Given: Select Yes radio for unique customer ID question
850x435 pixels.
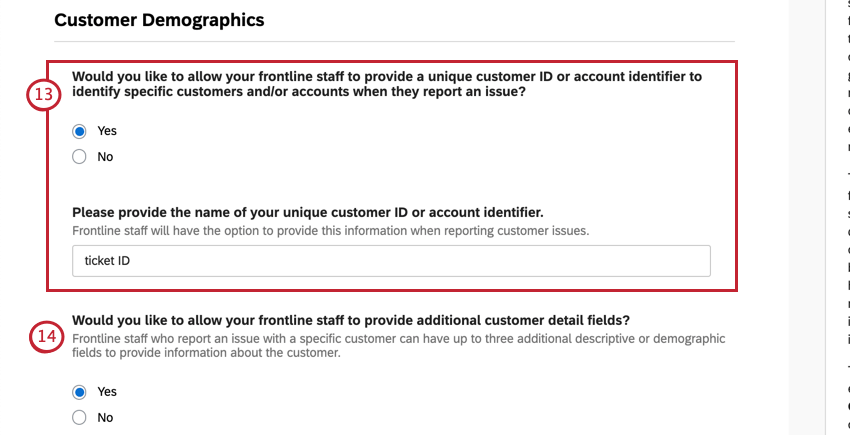Looking at the screenshot, I should point(79,131).
